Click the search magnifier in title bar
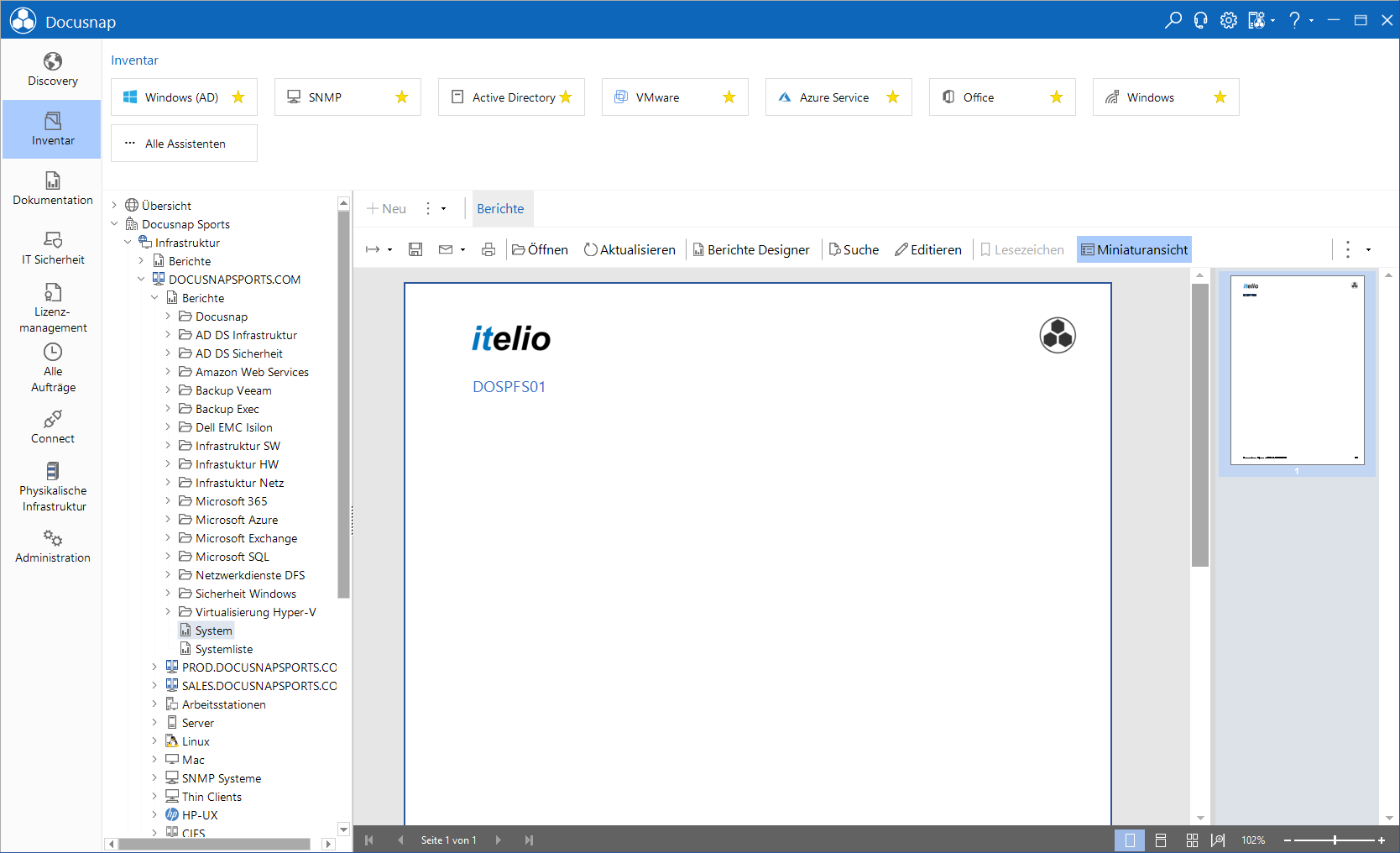1400x853 pixels. (1173, 20)
